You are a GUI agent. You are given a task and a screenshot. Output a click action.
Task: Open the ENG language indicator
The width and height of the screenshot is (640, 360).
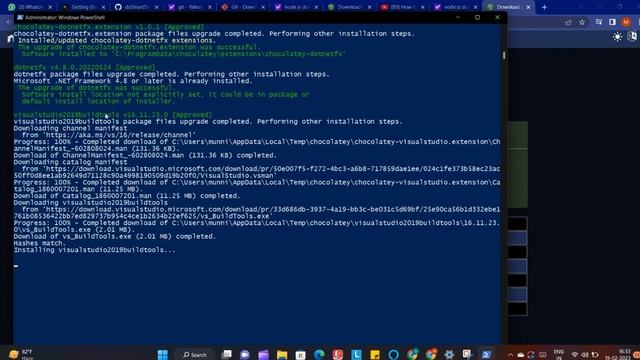coord(559,354)
